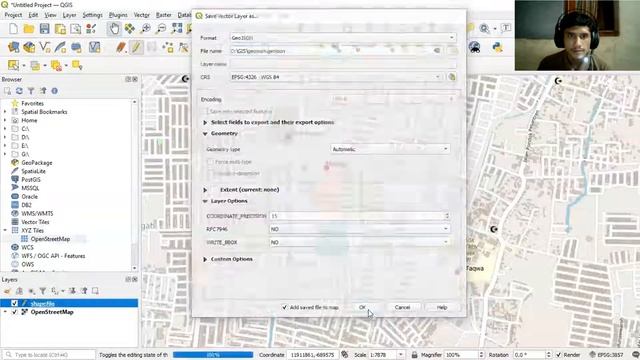The width and height of the screenshot is (640, 360).
Task: Select the Zoom Out magnifier tool
Action: click(161, 29)
